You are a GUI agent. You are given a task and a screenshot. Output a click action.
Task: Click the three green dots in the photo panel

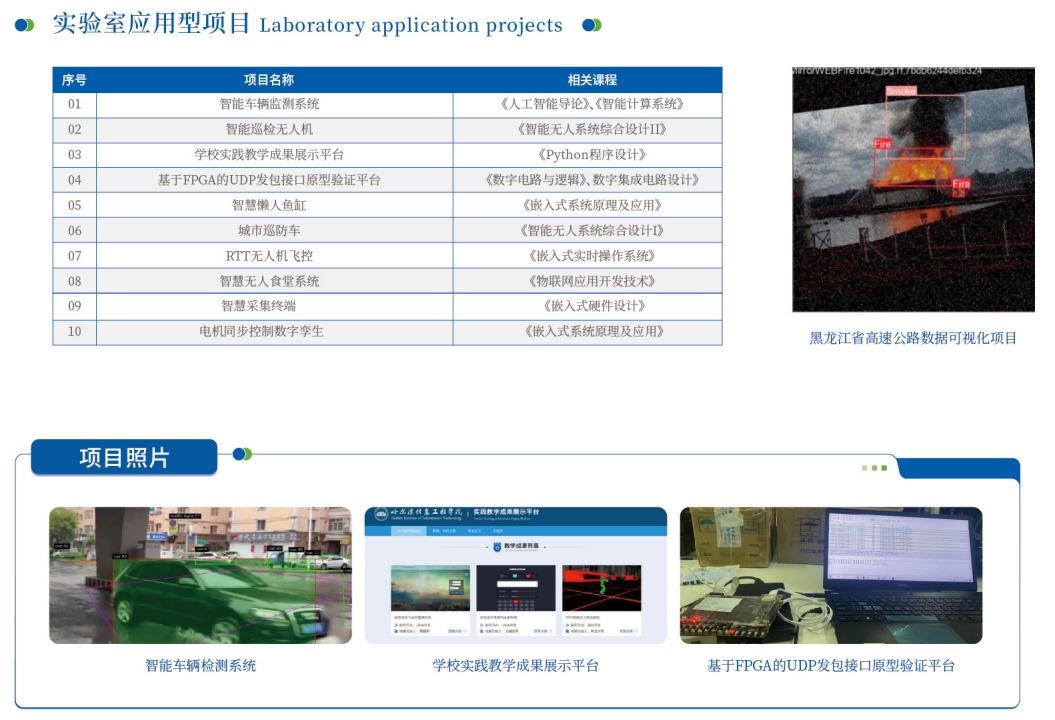(874, 468)
